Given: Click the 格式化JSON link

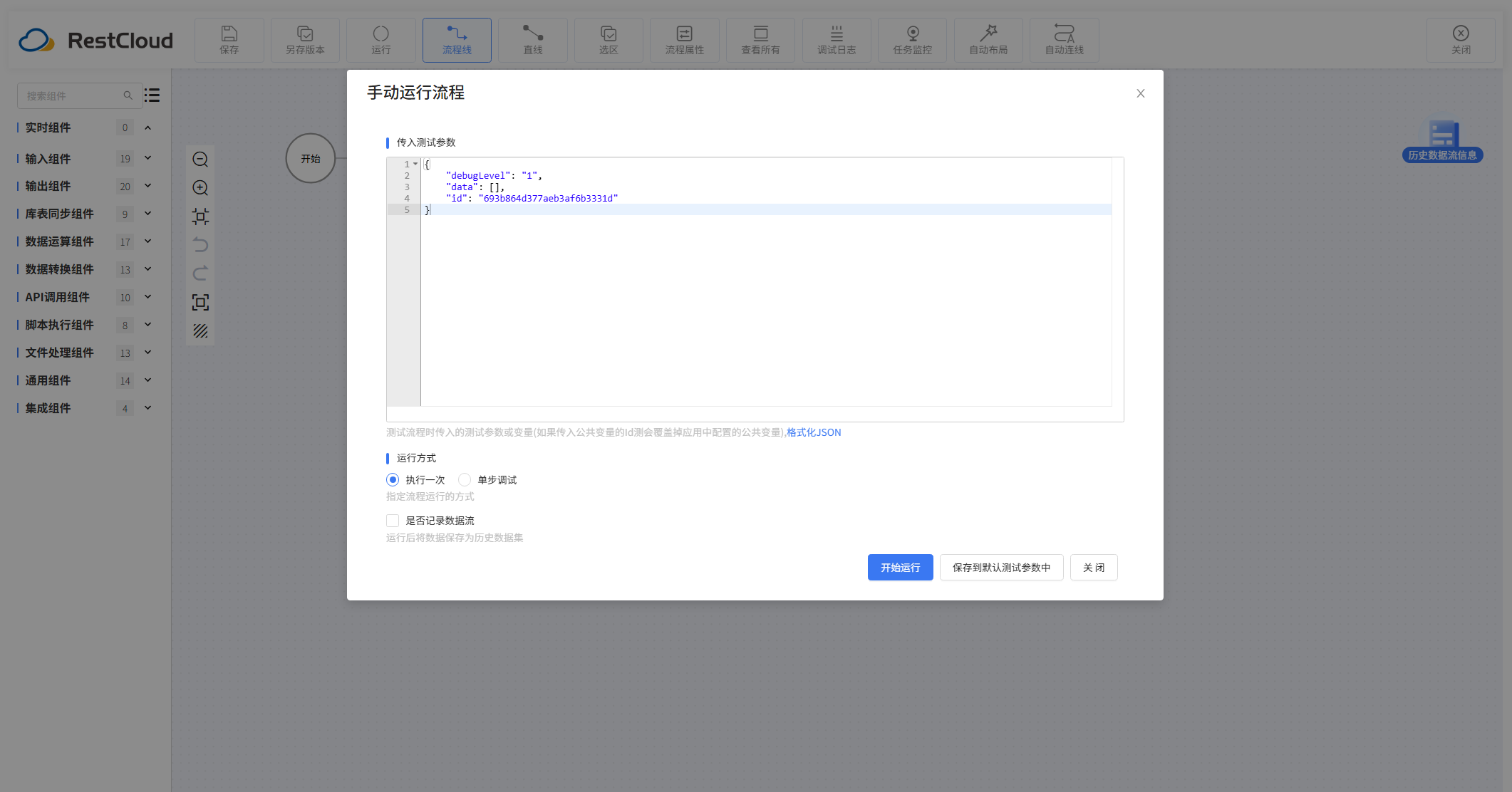Looking at the screenshot, I should (x=814, y=432).
